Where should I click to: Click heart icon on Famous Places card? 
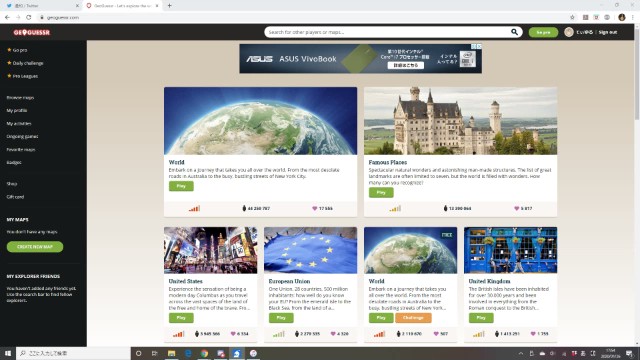[516, 208]
